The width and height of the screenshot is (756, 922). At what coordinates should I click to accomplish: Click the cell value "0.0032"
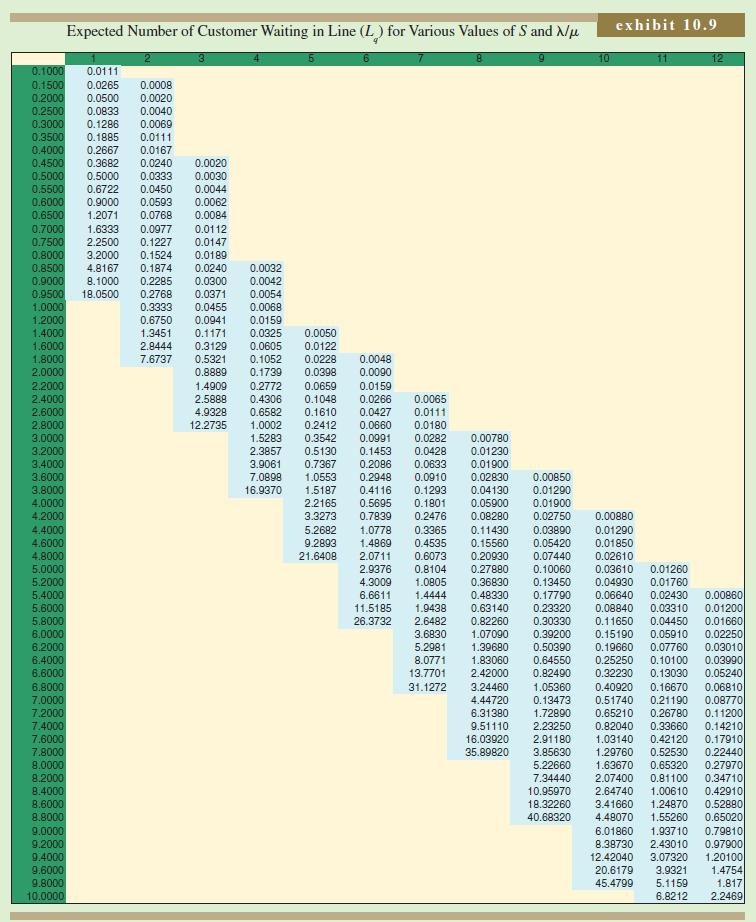pyautogui.click(x=266, y=268)
